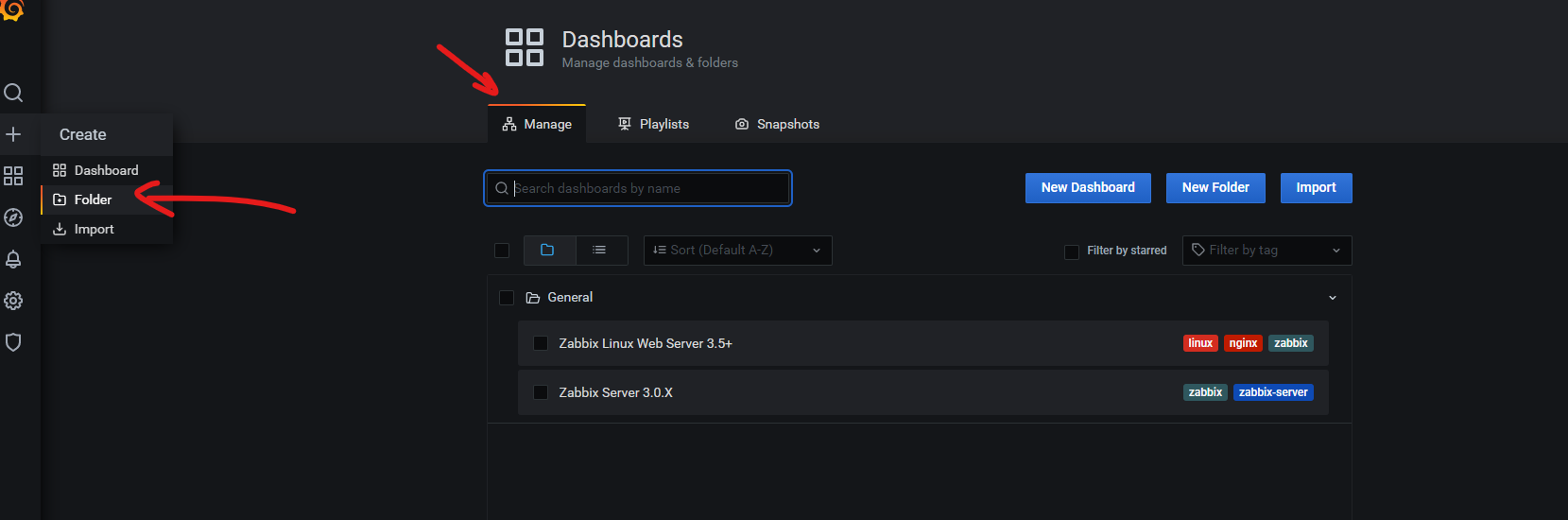Switch to list view layout icon
The height and width of the screenshot is (520, 1568).
pyautogui.click(x=599, y=251)
